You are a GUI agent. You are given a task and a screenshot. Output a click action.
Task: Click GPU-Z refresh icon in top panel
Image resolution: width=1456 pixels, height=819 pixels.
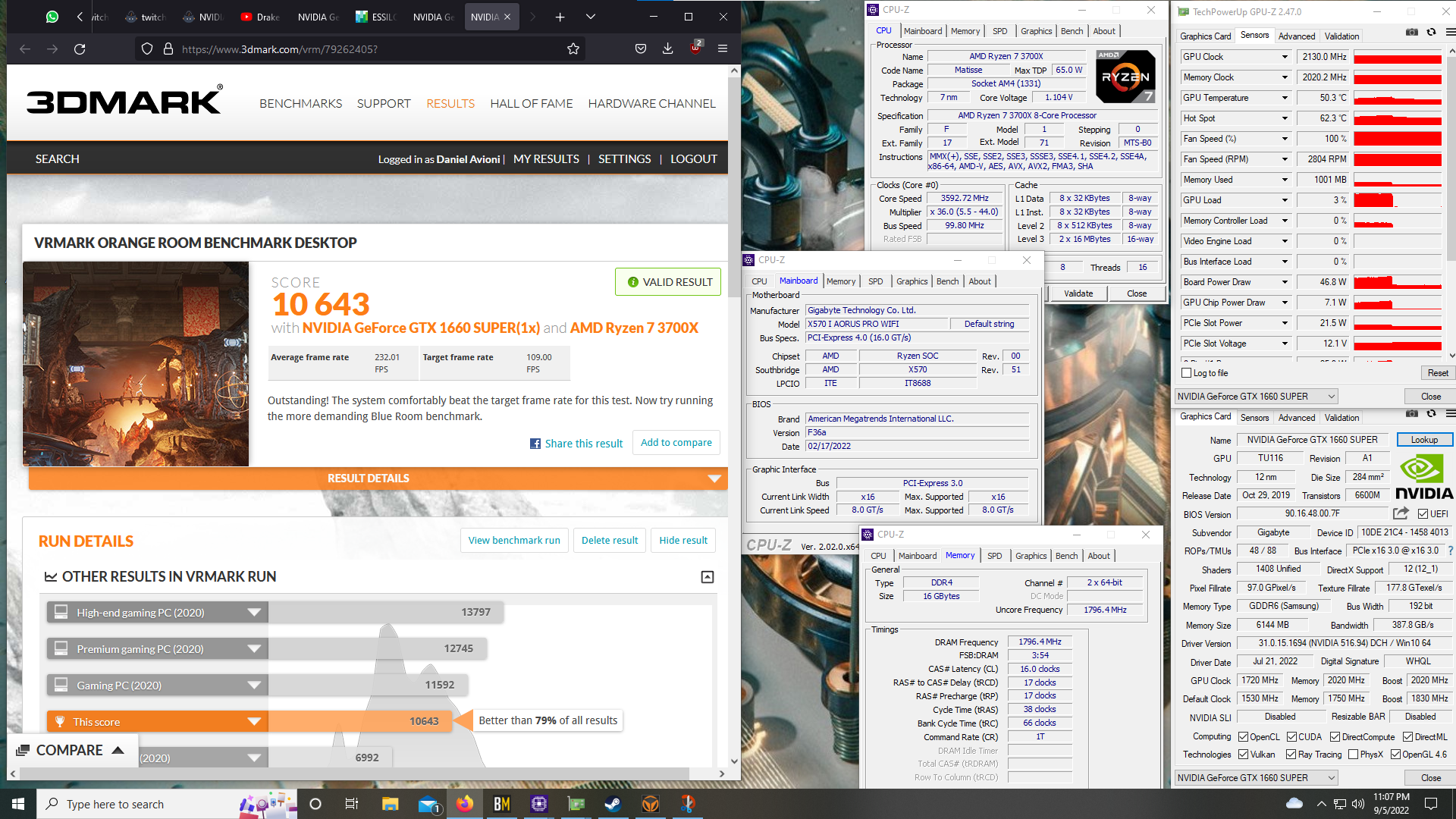(1431, 32)
